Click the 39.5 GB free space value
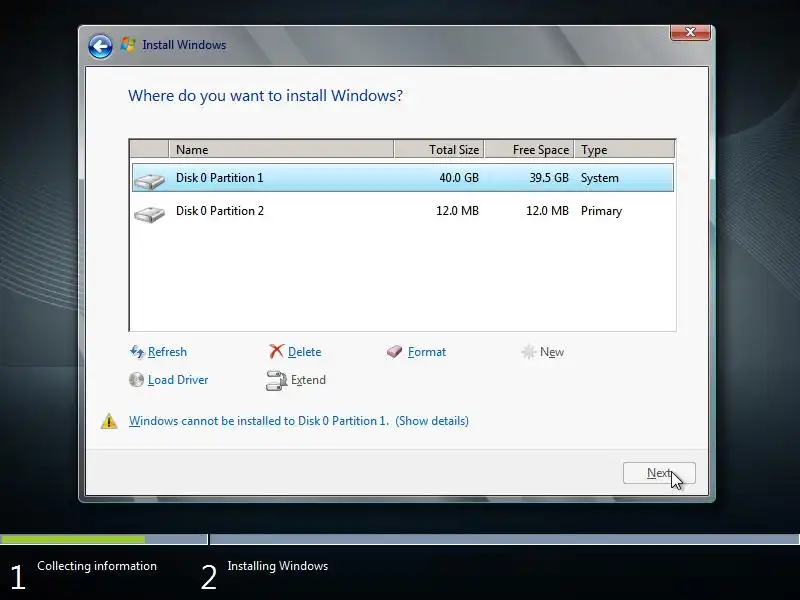 [548, 178]
